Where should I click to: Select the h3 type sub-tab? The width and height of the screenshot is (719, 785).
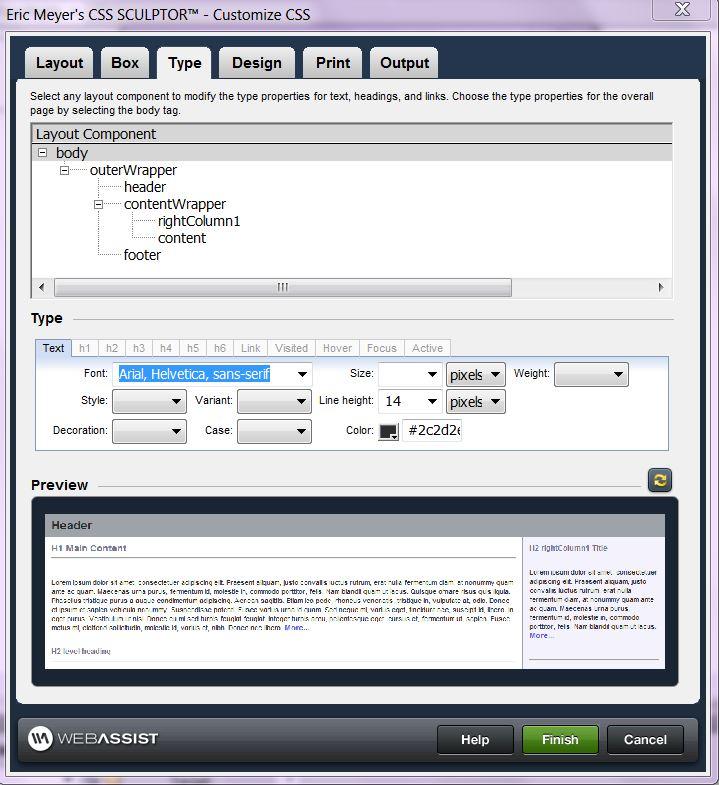tap(139, 348)
